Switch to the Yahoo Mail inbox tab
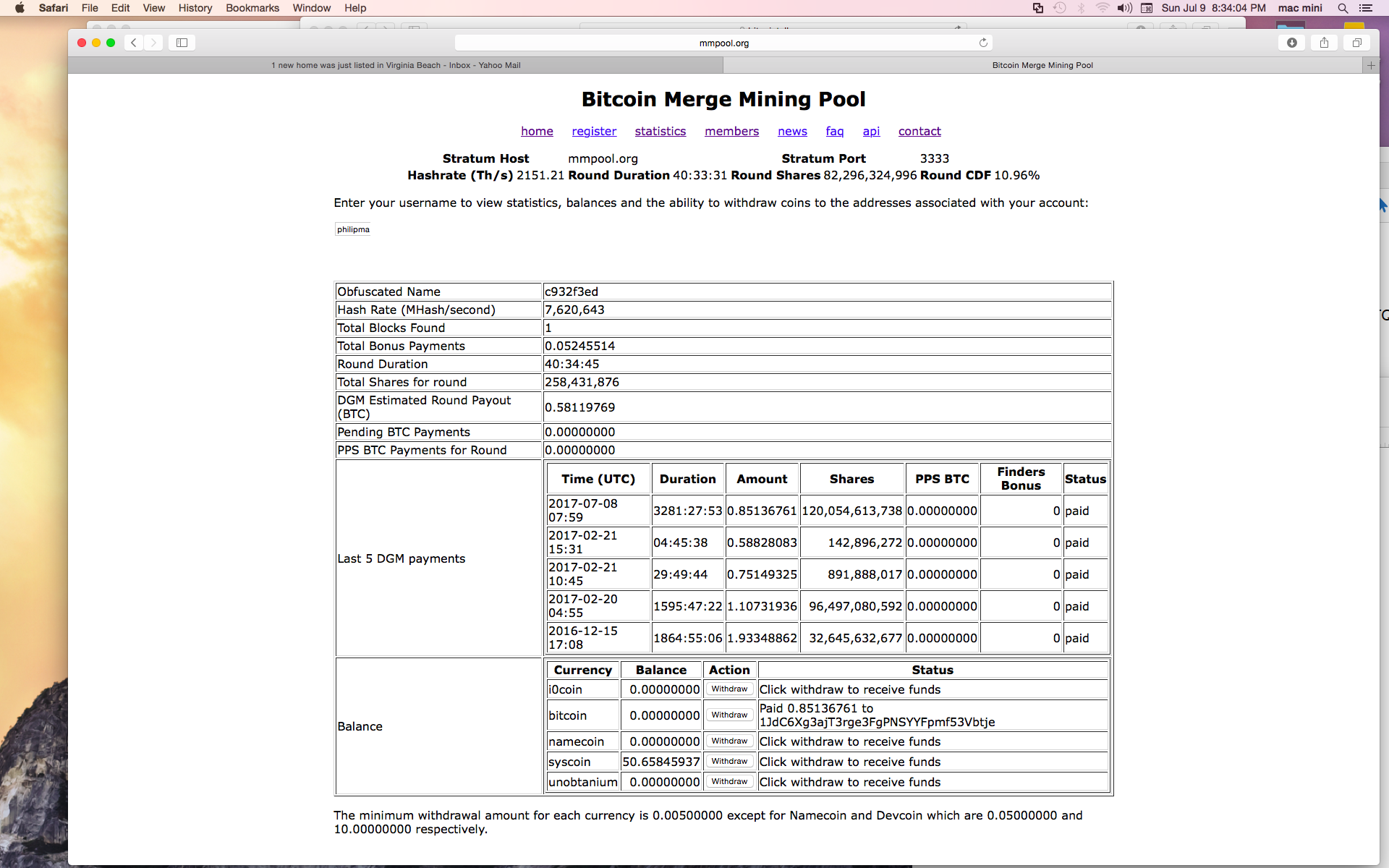Image resolution: width=1389 pixels, height=868 pixels. point(396,65)
